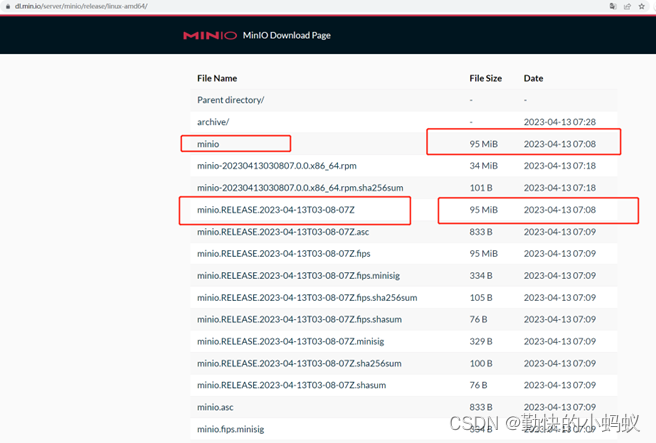Image resolution: width=656 pixels, height=443 pixels.
Task: Download minio-20230413030807.0.0.x86_64.rpm
Action: pyautogui.click(x=277, y=166)
